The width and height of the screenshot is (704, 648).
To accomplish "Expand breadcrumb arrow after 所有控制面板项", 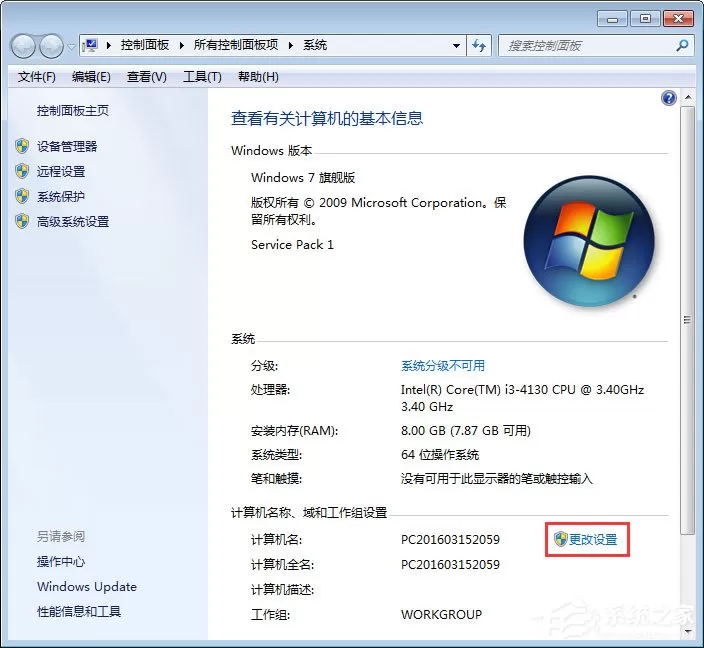I will click(x=290, y=45).
